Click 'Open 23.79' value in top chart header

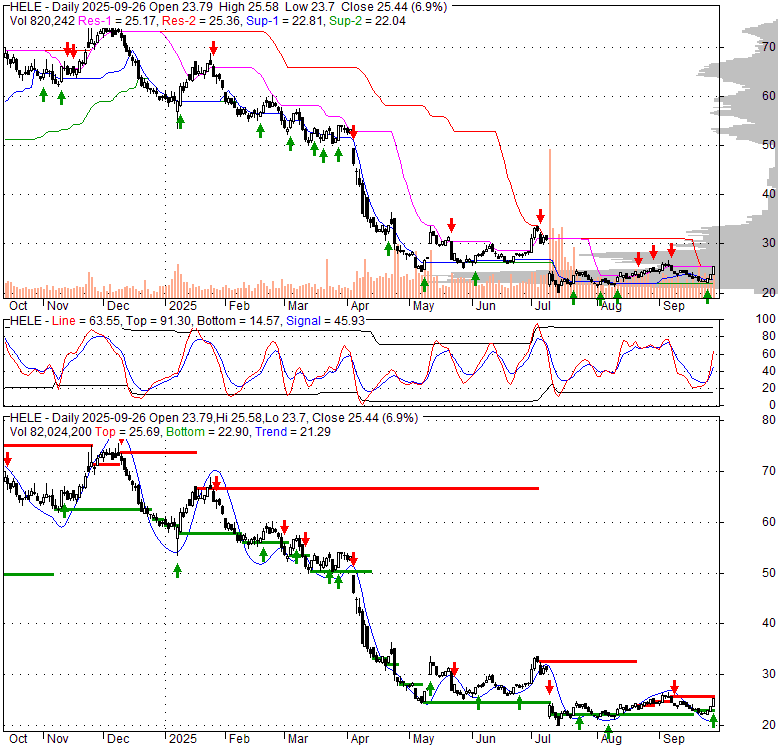[x=180, y=7]
